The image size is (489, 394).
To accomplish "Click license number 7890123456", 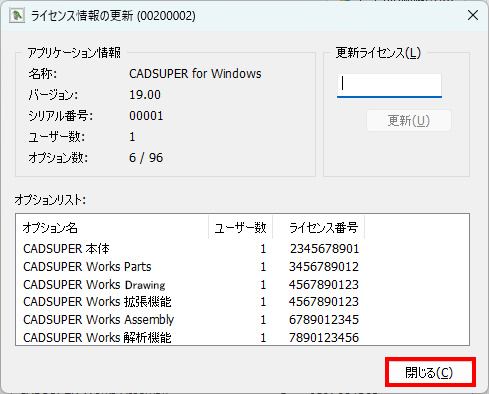I will (x=324, y=337).
